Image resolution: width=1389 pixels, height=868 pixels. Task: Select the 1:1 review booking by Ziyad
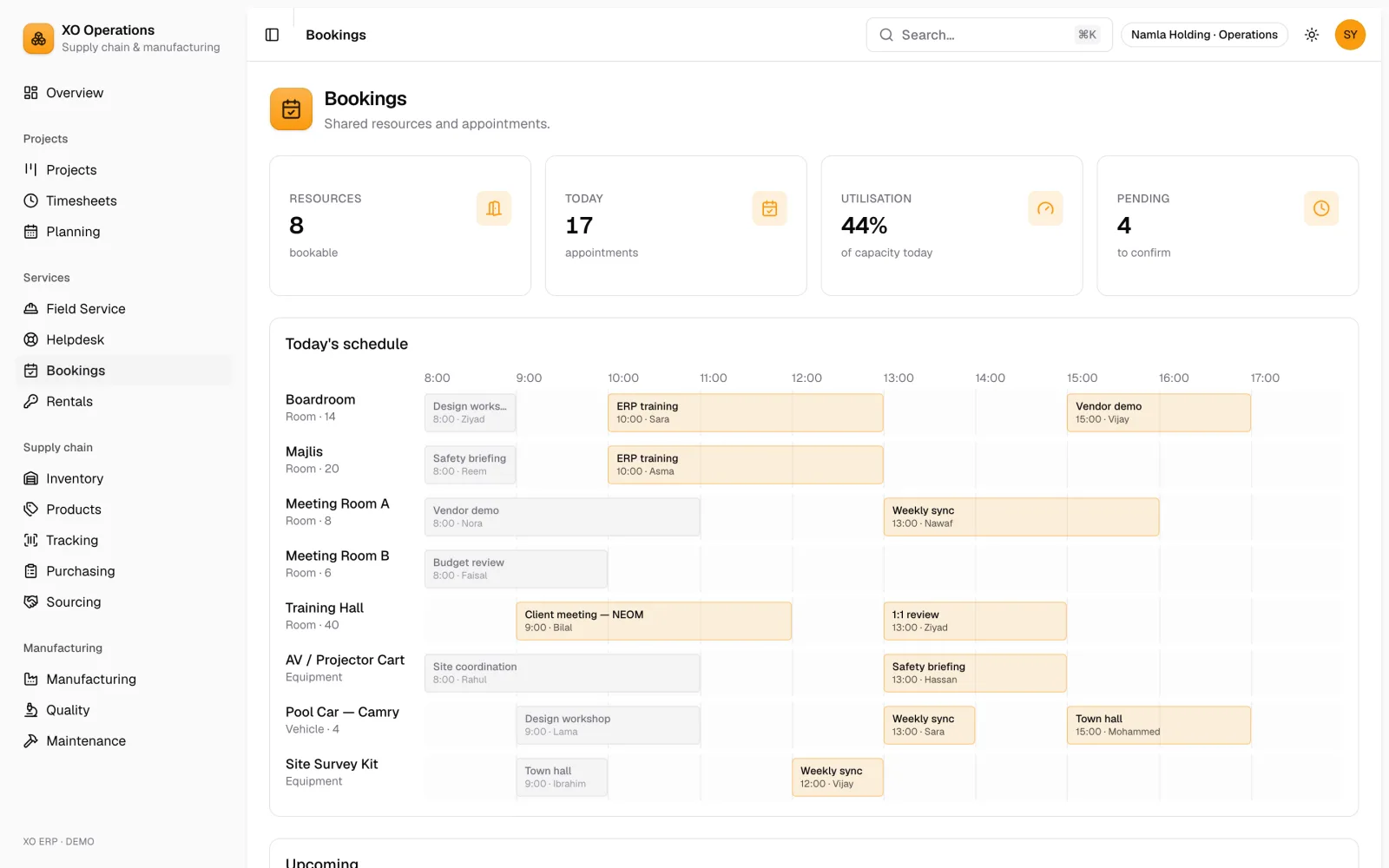pyautogui.click(x=975, y=621)
